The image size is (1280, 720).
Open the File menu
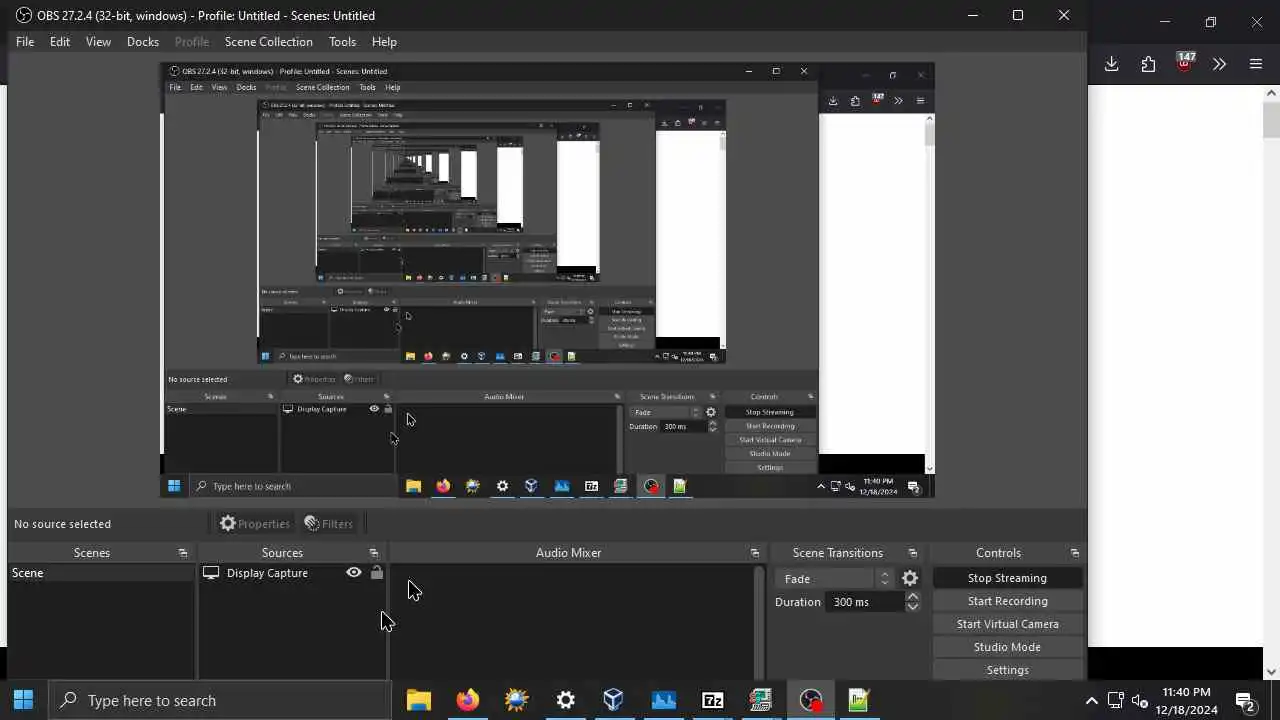pyautogui.click(x=25, y=42)
